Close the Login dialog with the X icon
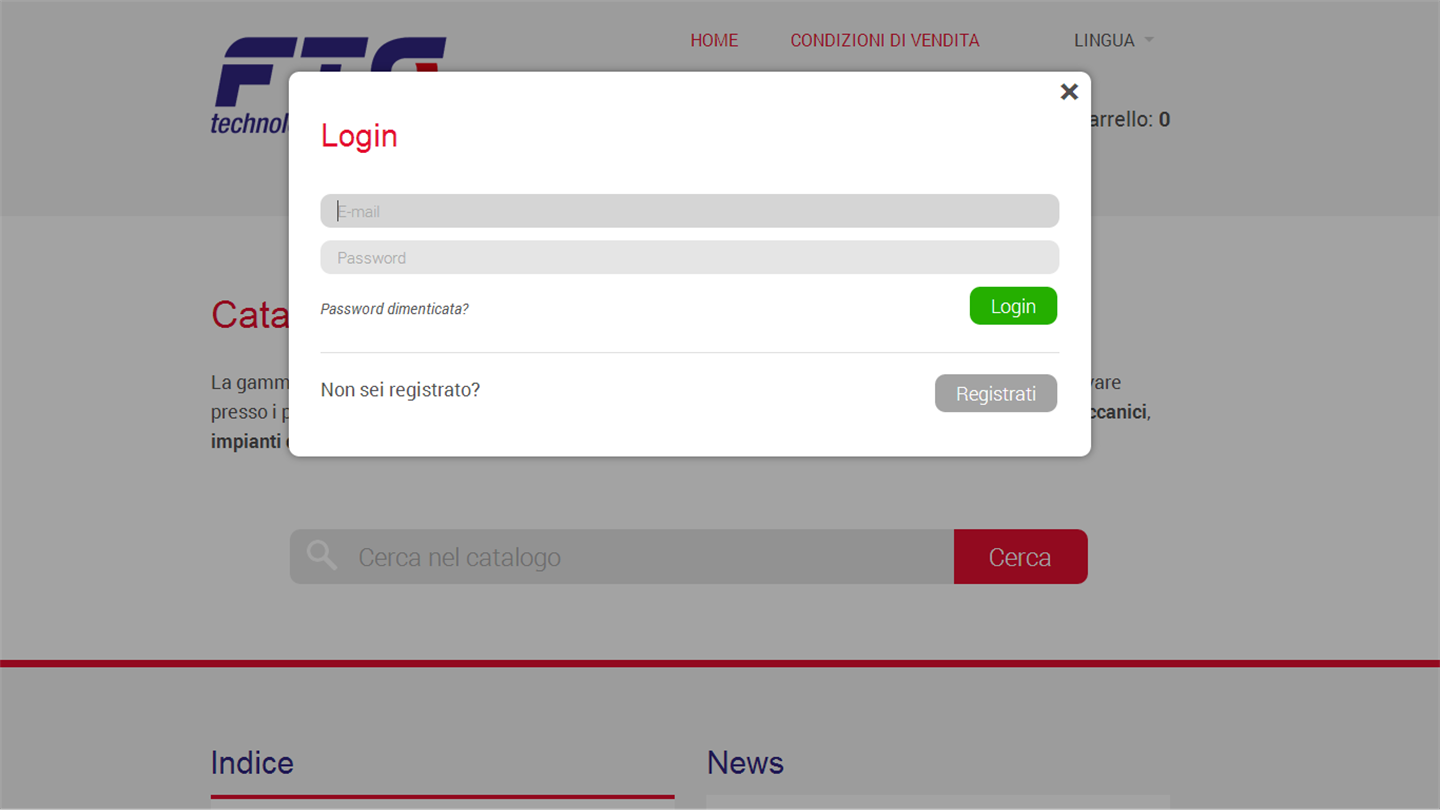Image resolution: width=1440 pixels, height=810 pixels. tap(1069, 92)
